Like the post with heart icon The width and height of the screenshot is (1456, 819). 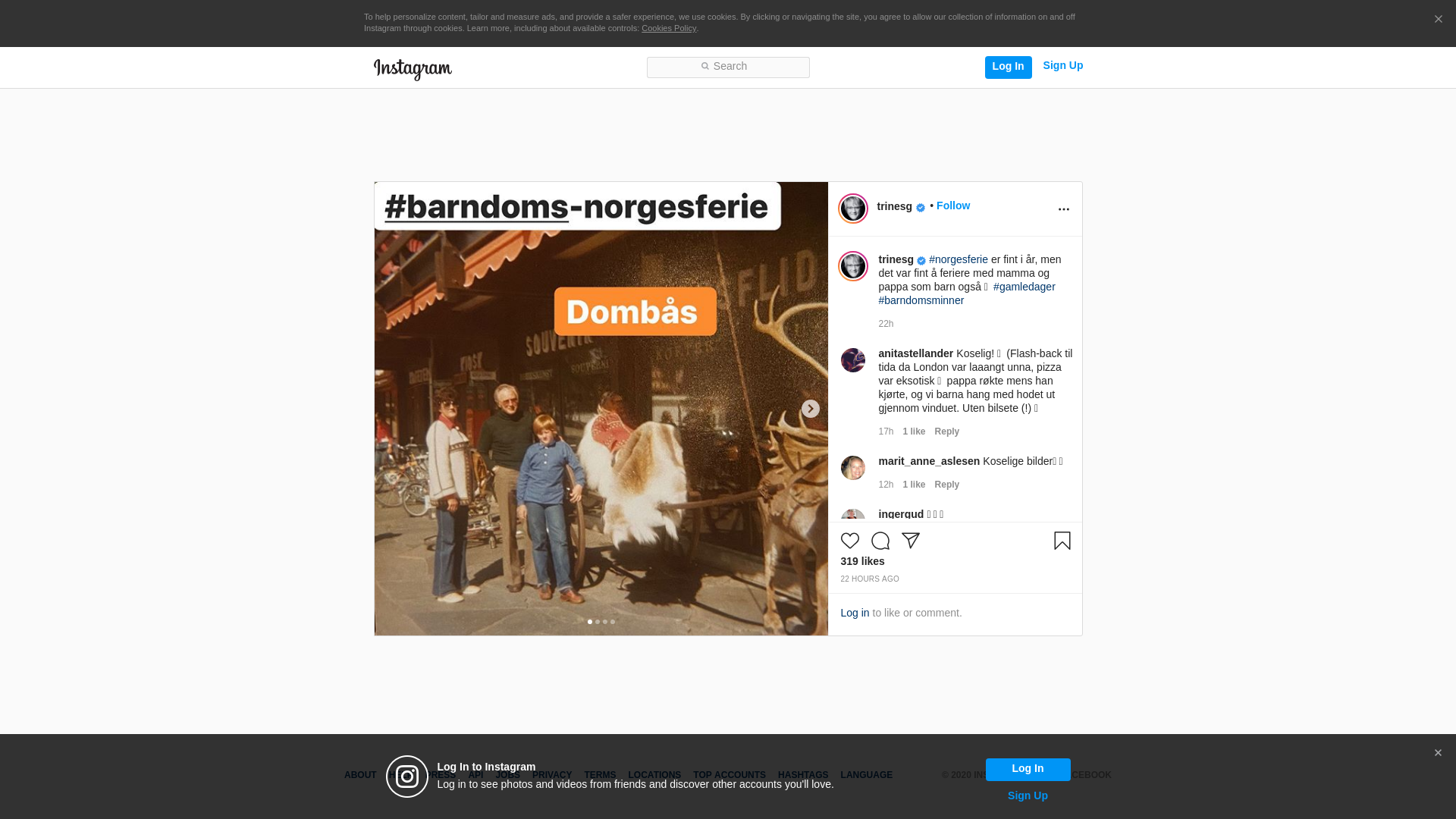849,541
